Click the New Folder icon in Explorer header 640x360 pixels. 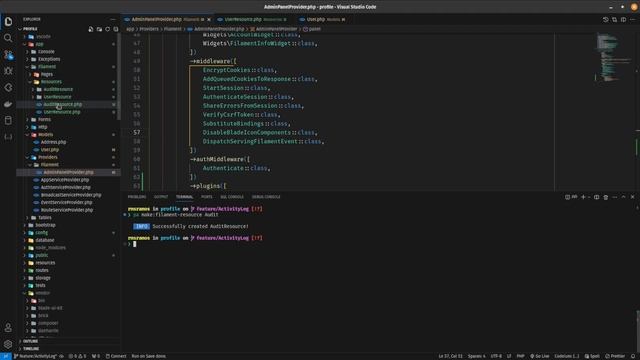click(x=99, y=29)
